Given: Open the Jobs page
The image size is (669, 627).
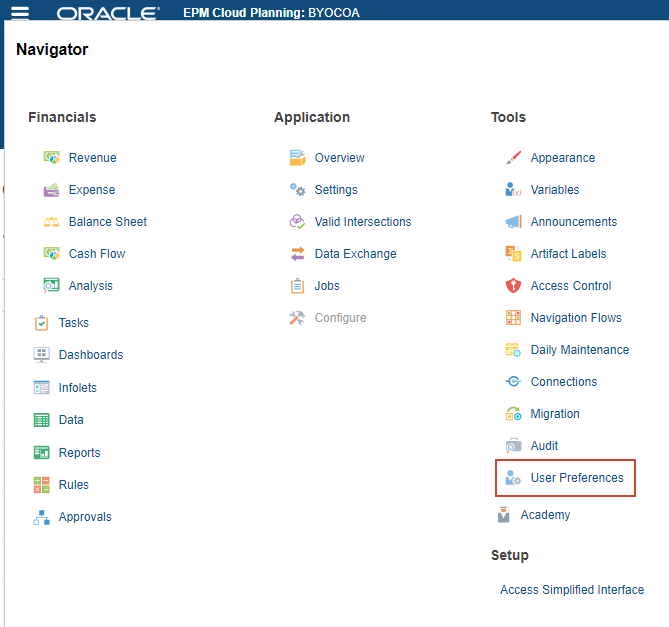Looking at the screenshot, I should [x=327, y=286].
